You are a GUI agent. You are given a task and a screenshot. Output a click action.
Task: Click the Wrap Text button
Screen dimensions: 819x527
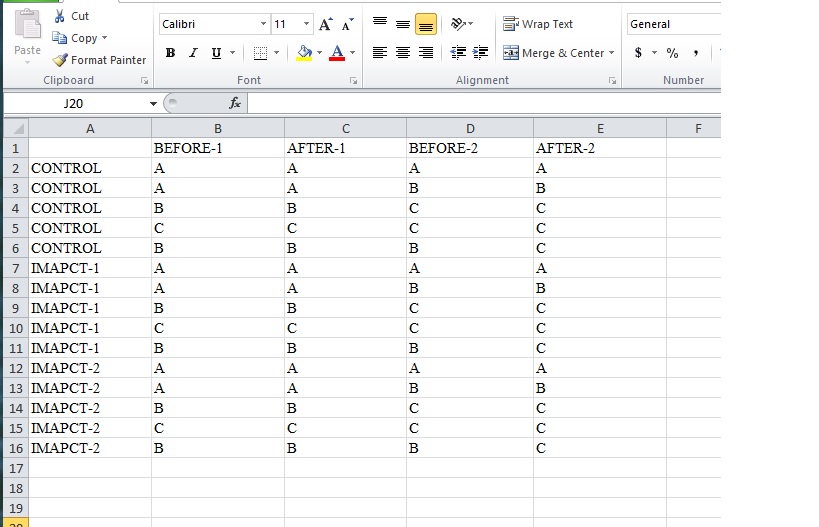click(537, 24)
